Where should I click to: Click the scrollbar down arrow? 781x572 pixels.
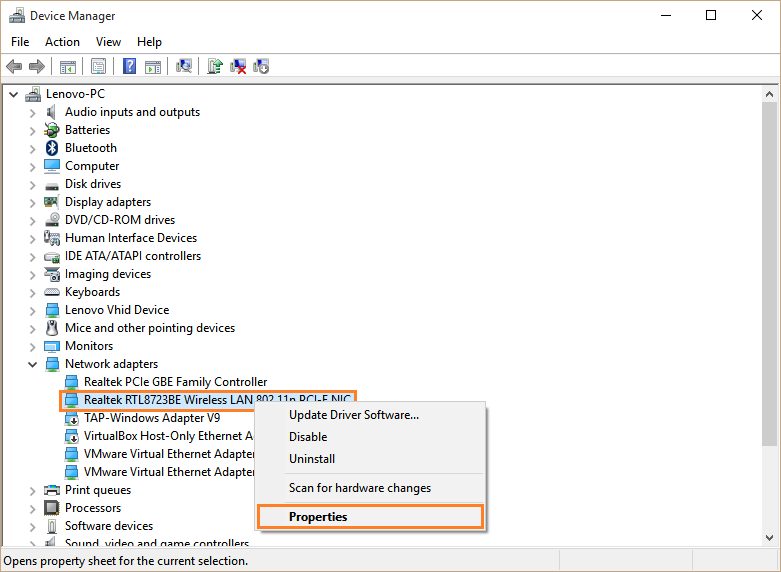click(x=769, y=538)
